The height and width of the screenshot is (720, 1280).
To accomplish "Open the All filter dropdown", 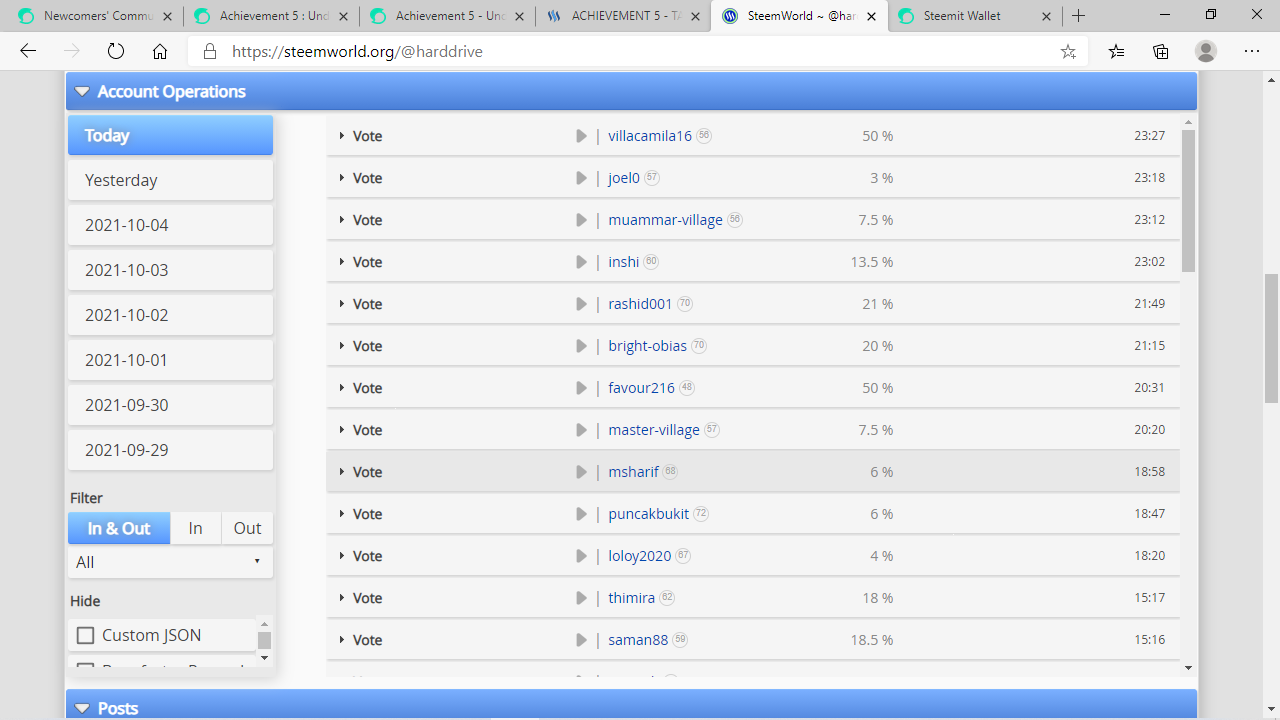I will point(170,562).
